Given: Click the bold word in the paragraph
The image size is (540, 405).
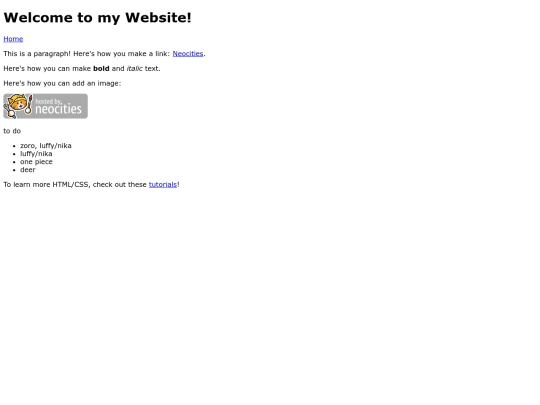Looking at the screenshot, I should [101, 69].
